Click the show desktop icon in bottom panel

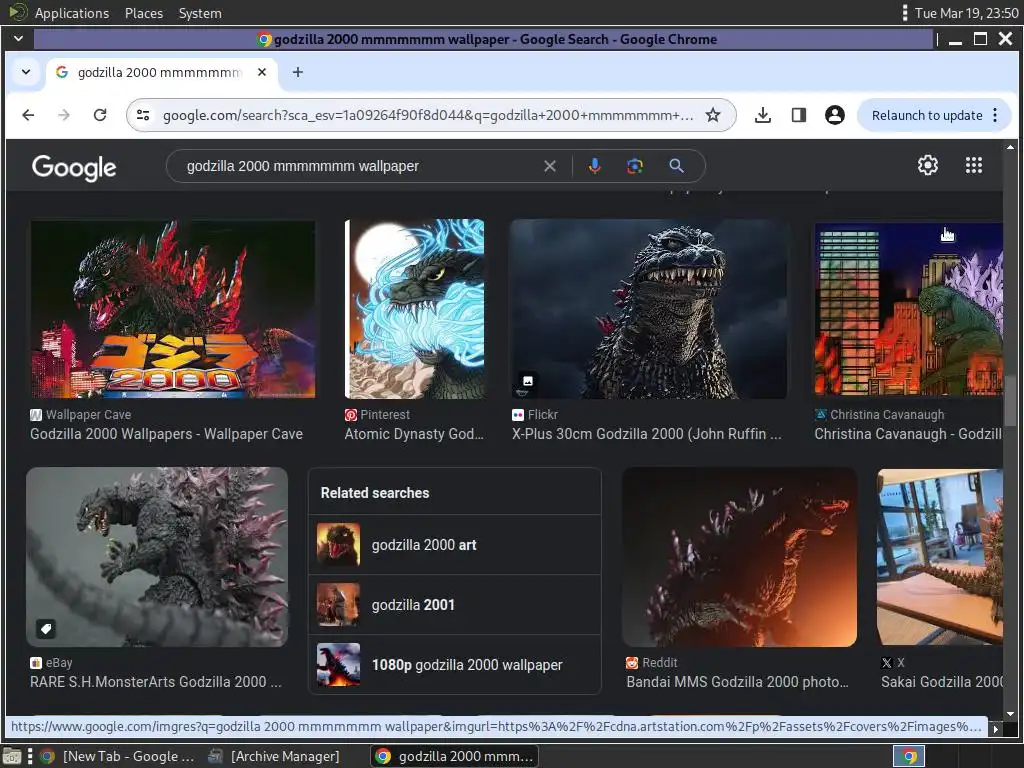(x=11, y=756)
